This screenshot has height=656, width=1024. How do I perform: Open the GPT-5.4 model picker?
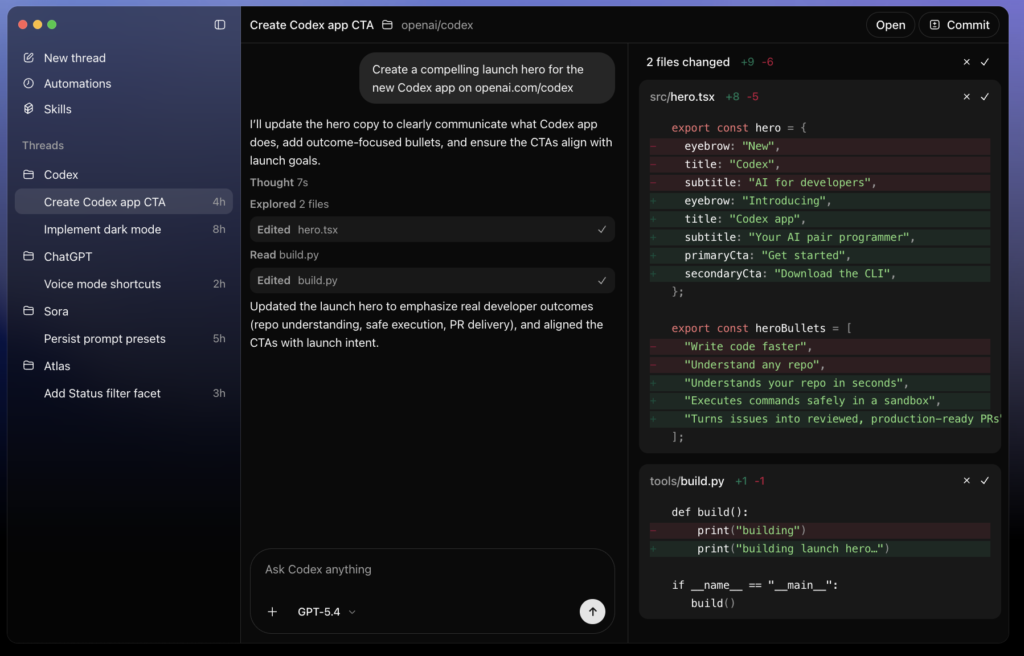coord(322,611)
